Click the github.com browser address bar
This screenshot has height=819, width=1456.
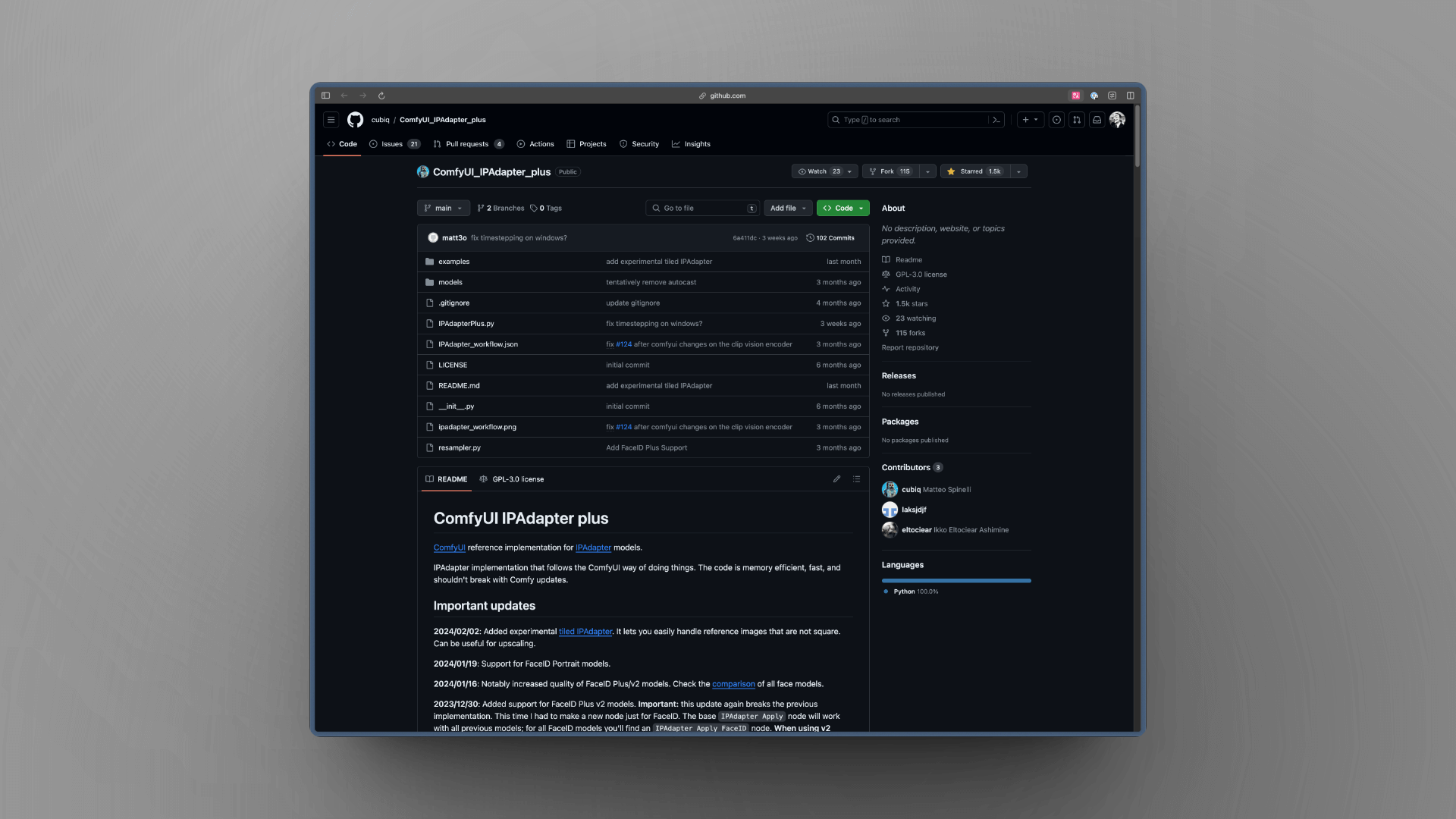tap(723, 96)
